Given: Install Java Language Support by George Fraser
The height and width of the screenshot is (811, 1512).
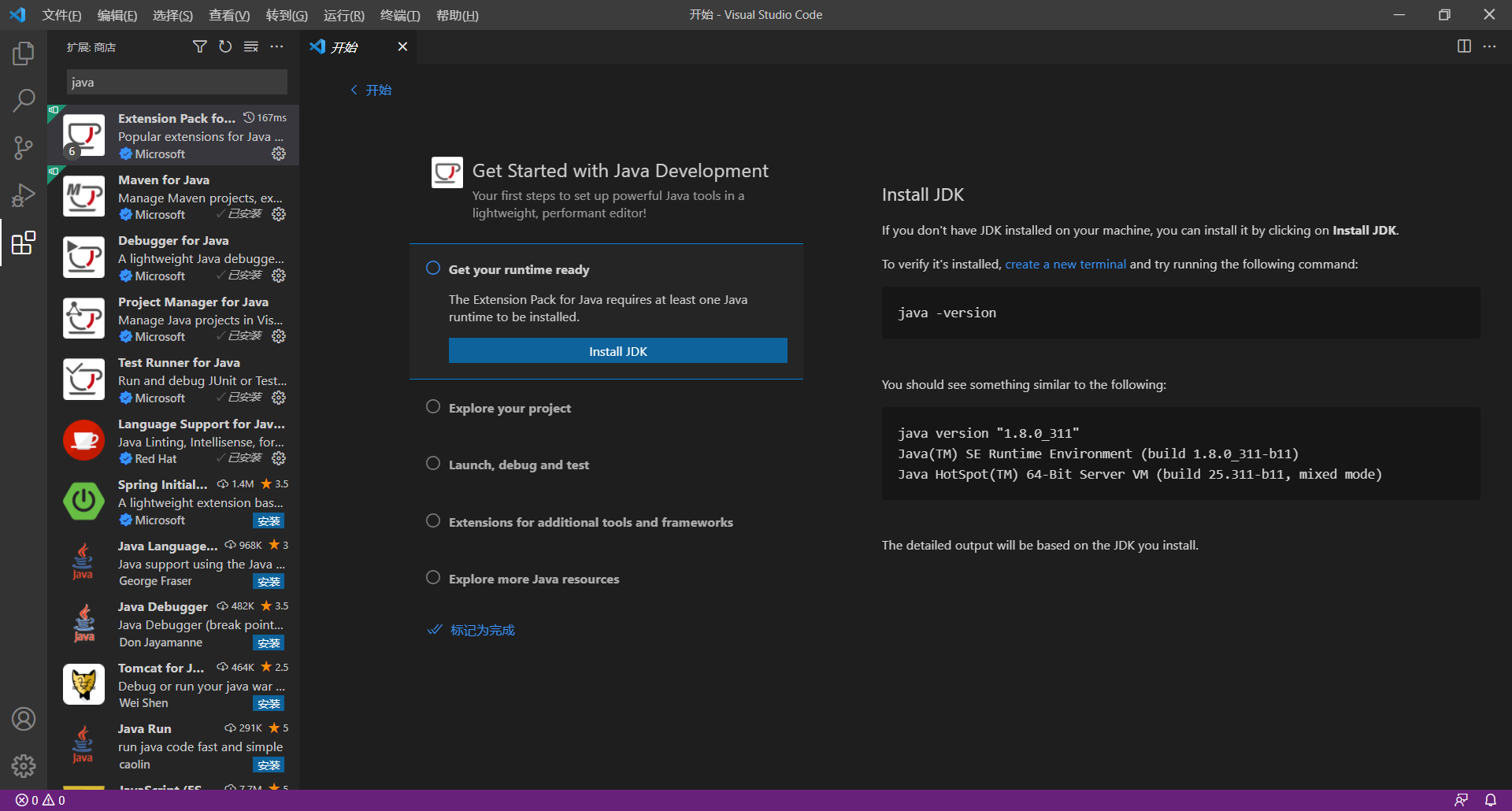Looking at the screenshot, I should click(269, 581).
